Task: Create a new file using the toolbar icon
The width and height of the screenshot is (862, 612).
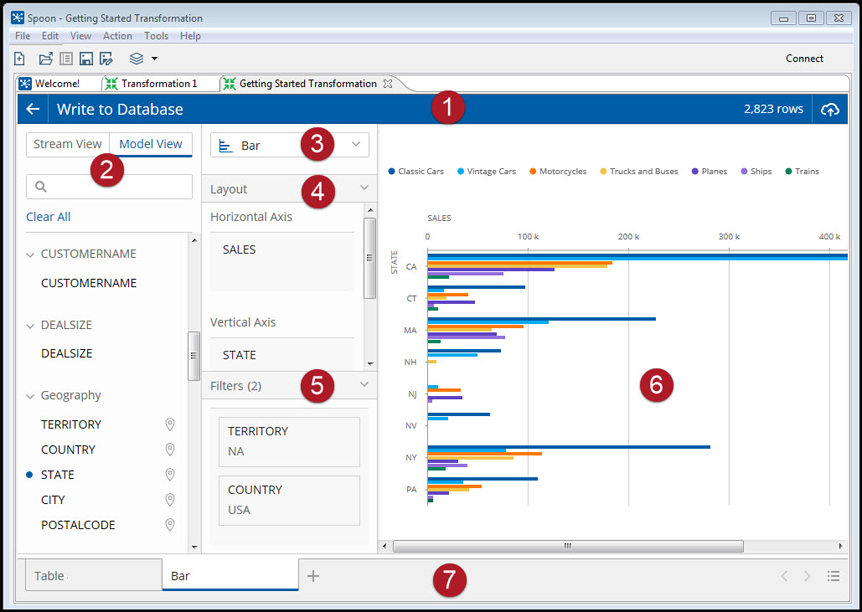Action: (19, 58)
